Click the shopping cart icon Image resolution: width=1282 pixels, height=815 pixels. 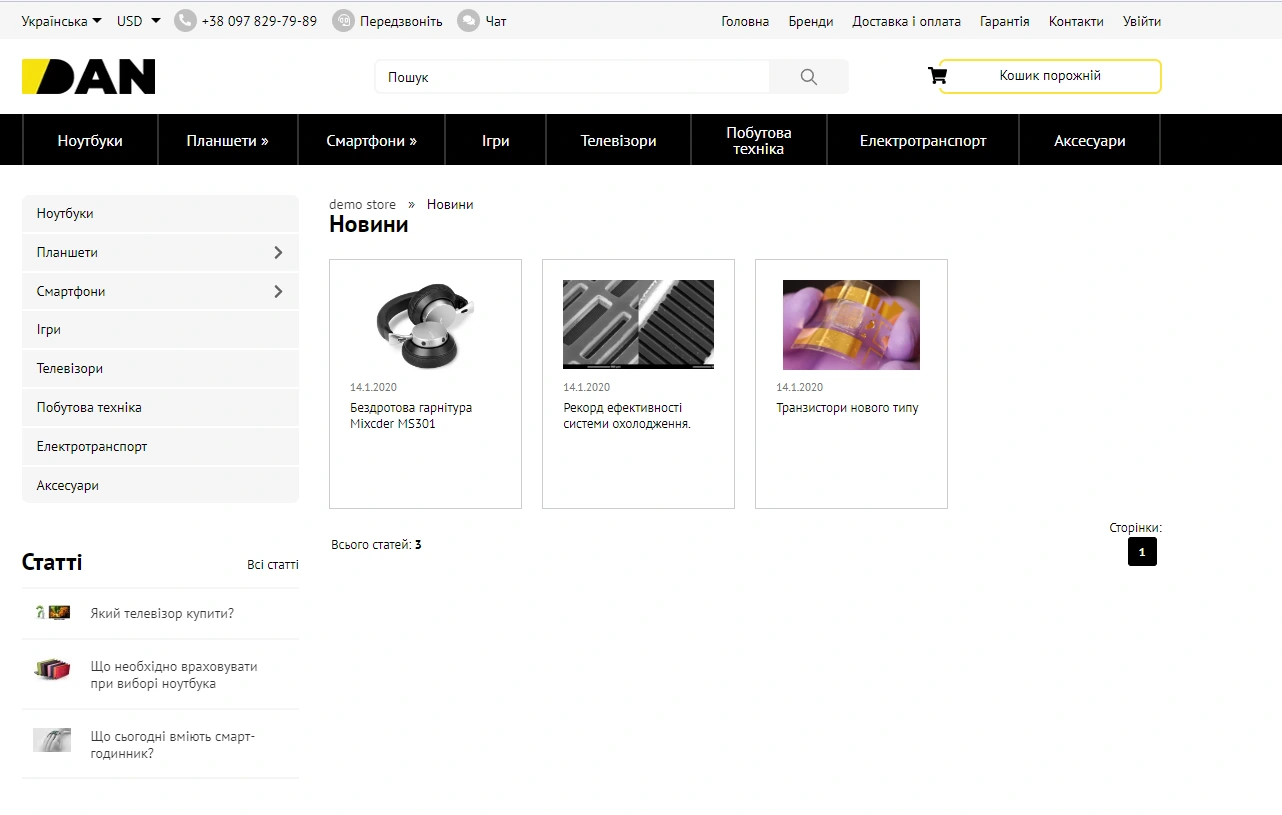click(x=937, y=76)
